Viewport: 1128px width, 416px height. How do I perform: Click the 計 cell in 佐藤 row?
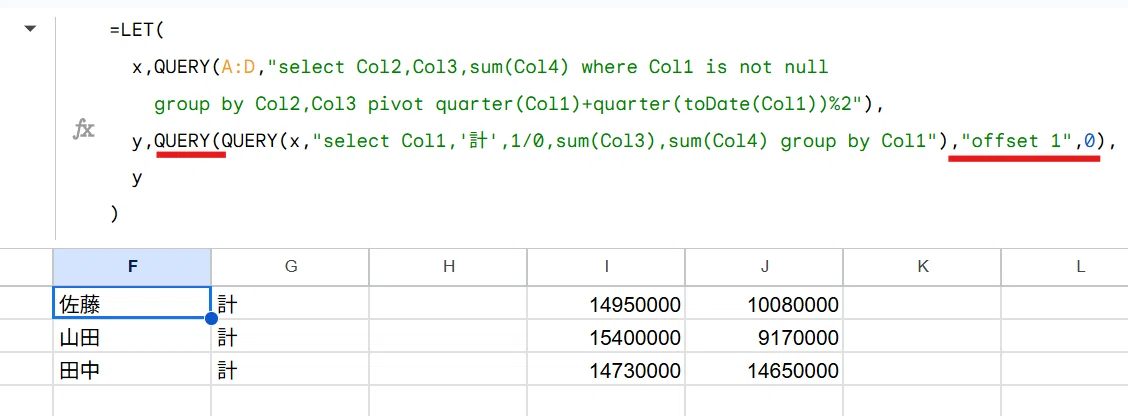pyautogui.click(x=291, y=304)
